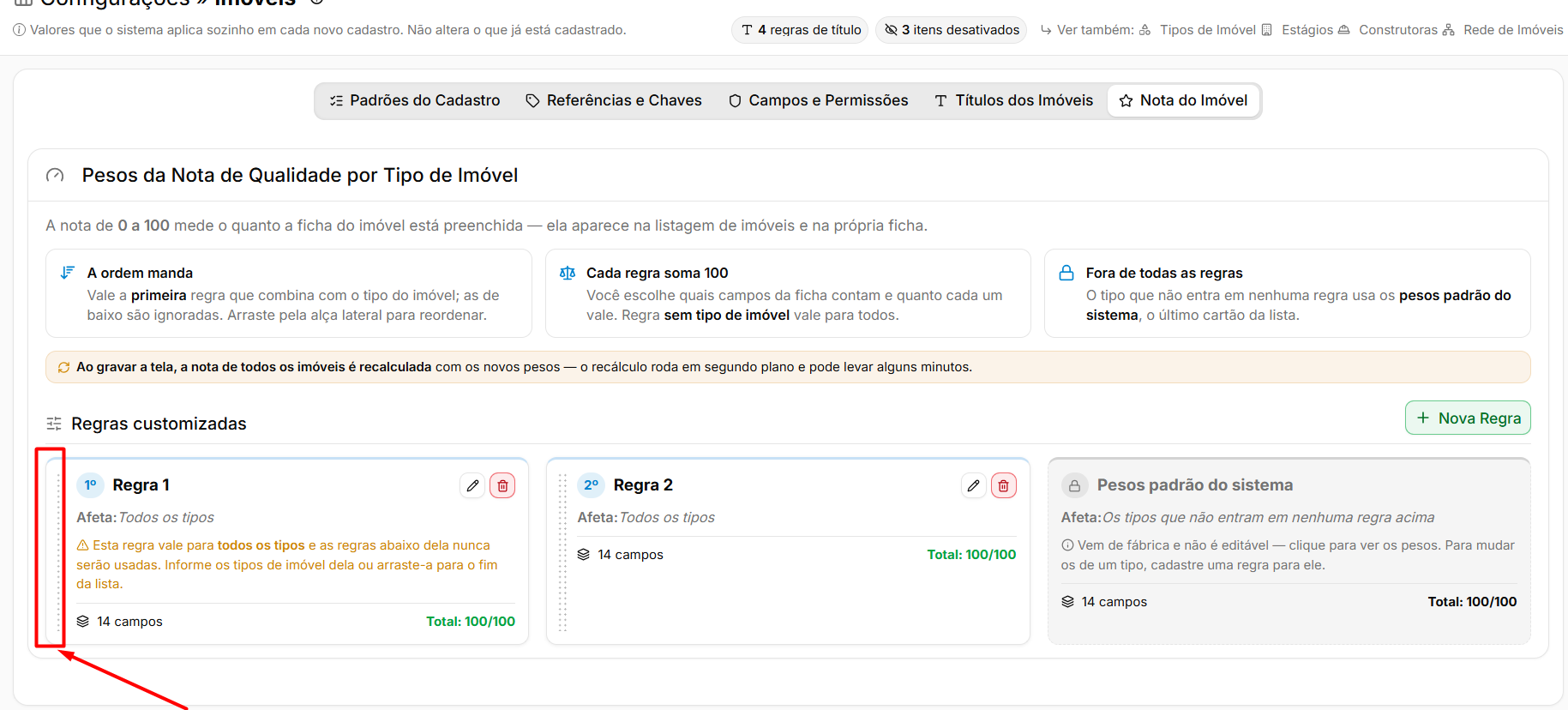Image resolution: width=1568 pixels, height=710 pixels.
Task: Click the Regra 2 card title
Action: [643, 485]
